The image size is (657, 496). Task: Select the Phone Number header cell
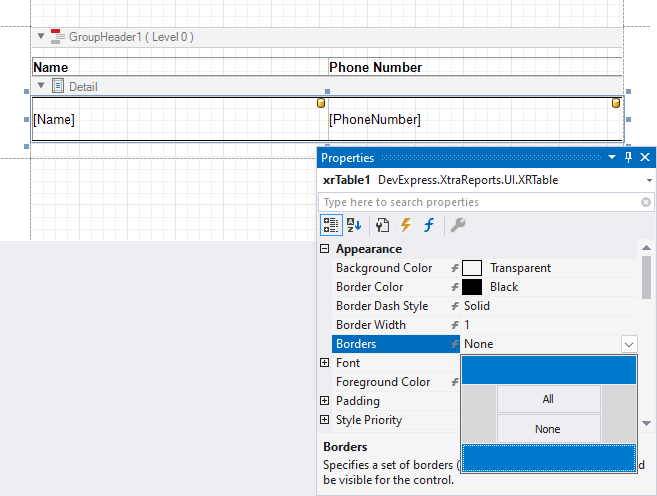click(475, 67)
